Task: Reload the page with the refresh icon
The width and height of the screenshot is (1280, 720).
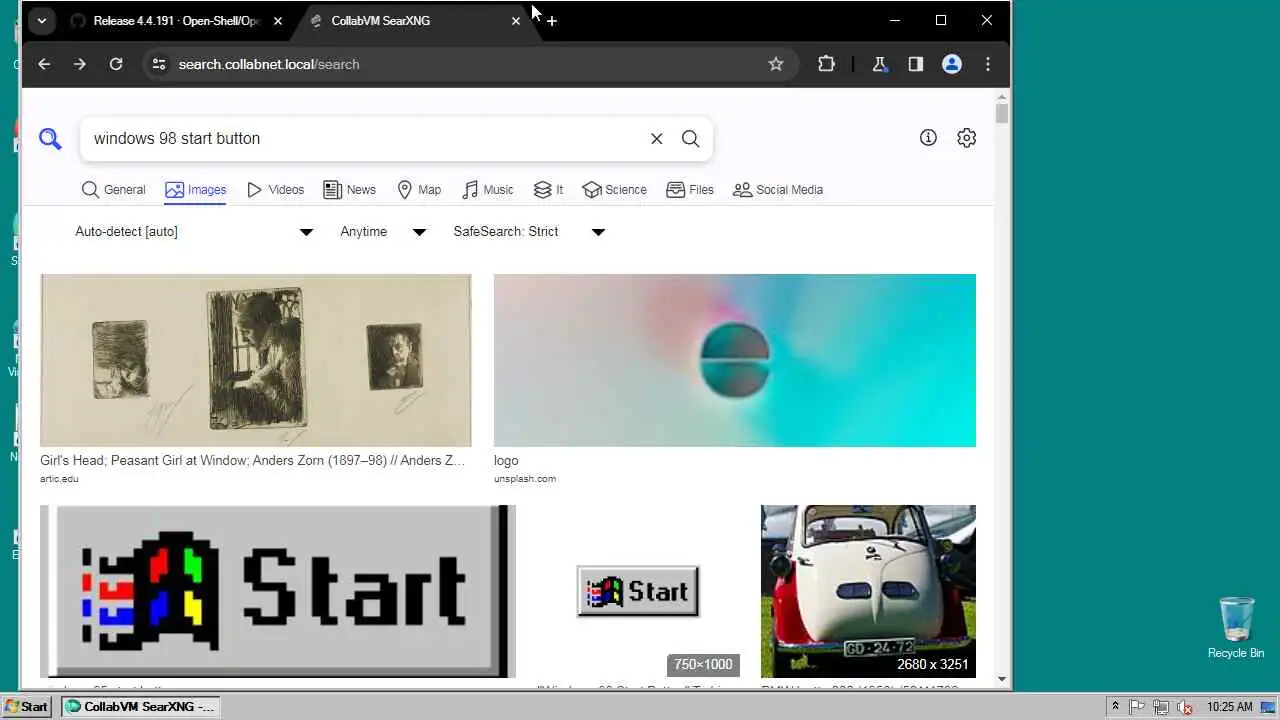Action: click(116, 64)
